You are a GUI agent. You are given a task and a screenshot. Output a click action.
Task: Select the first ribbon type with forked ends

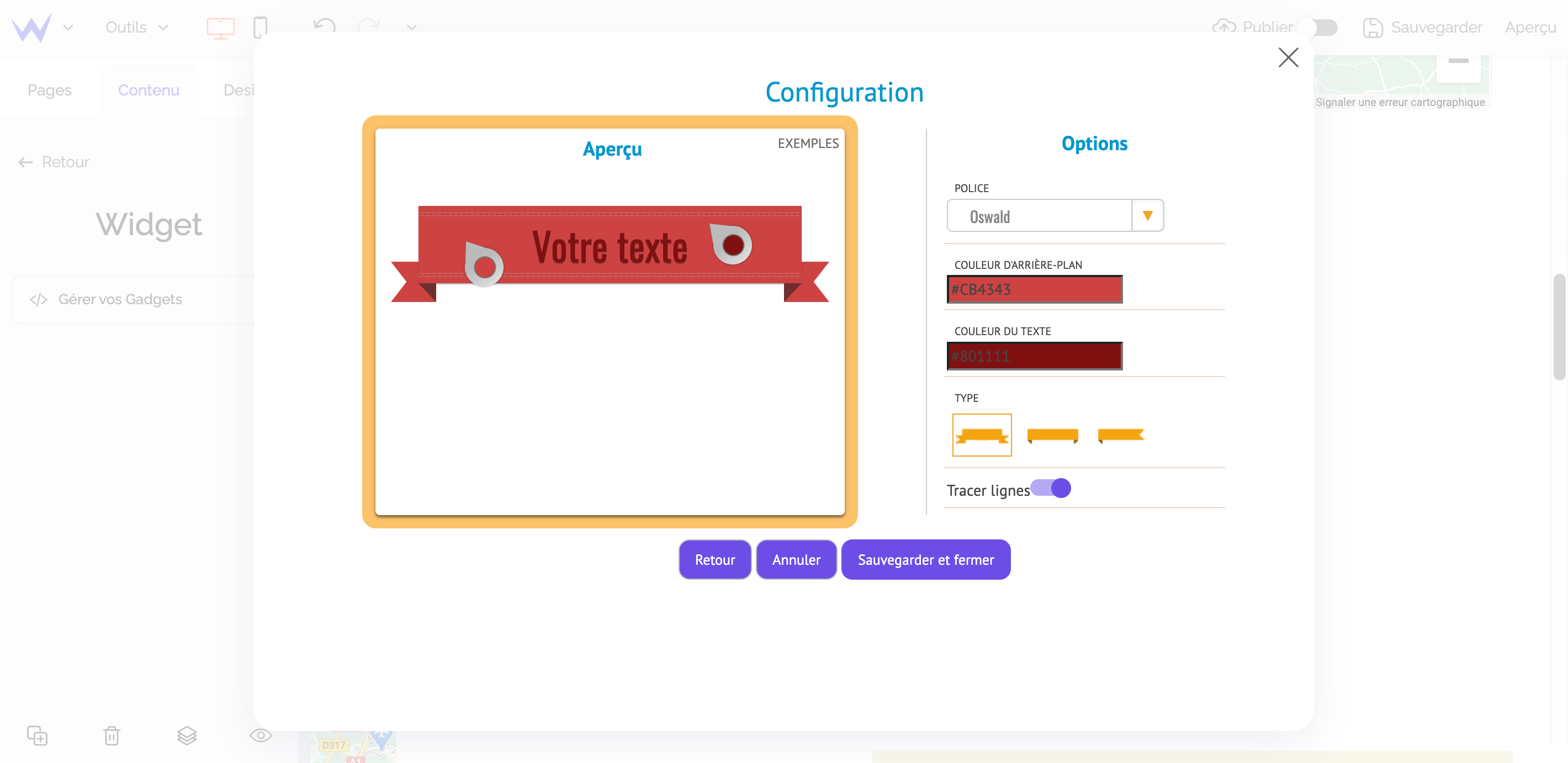[x=982, y=435]
